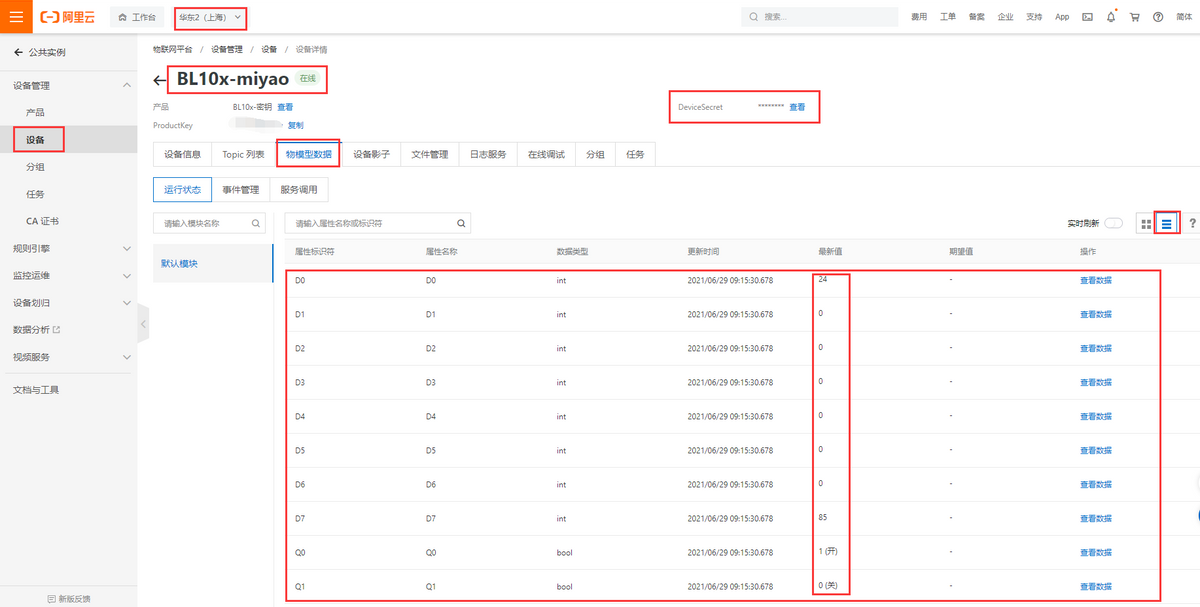
Task: Focus the property name search field
Action: 370,224
